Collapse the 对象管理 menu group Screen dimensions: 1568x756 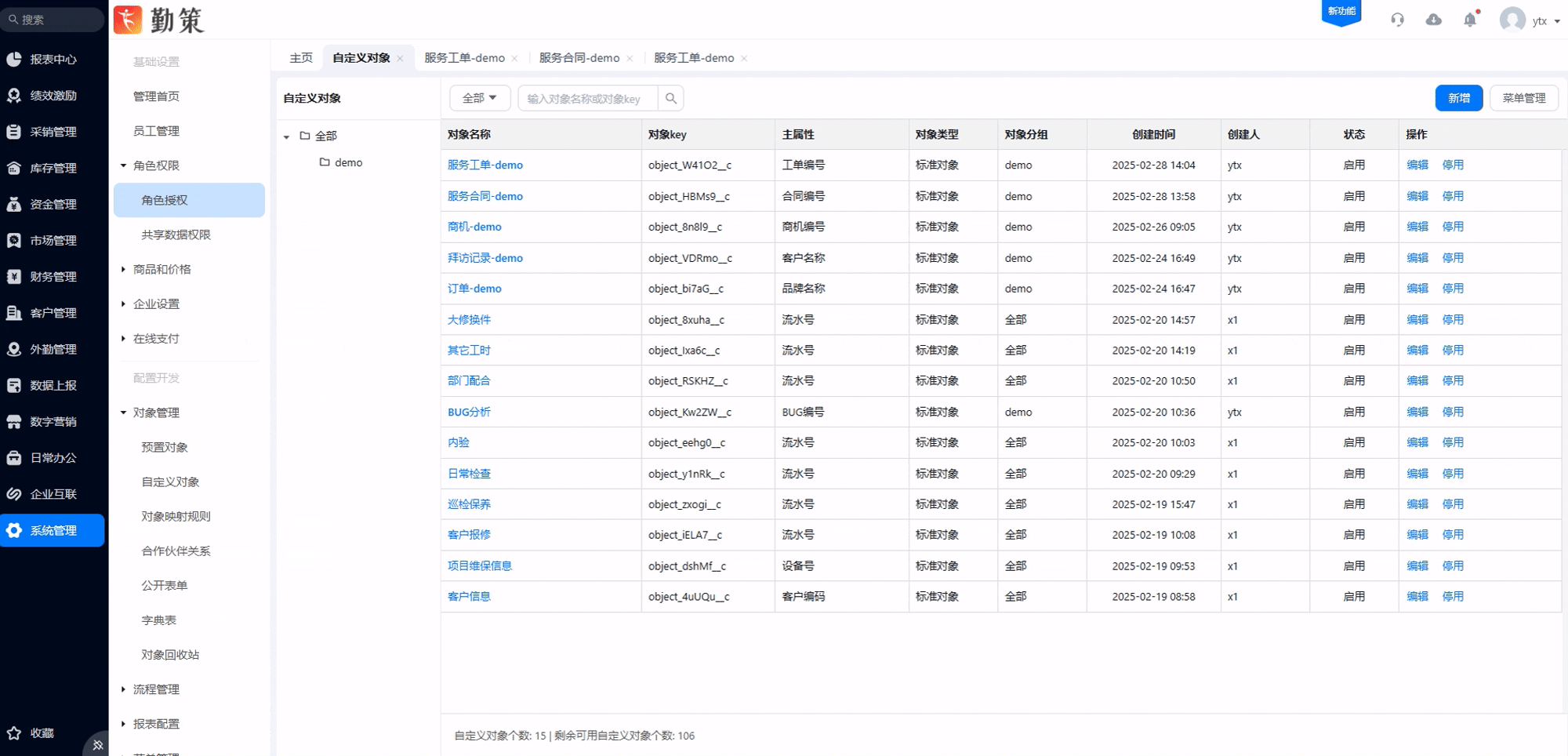coord(123,413)
